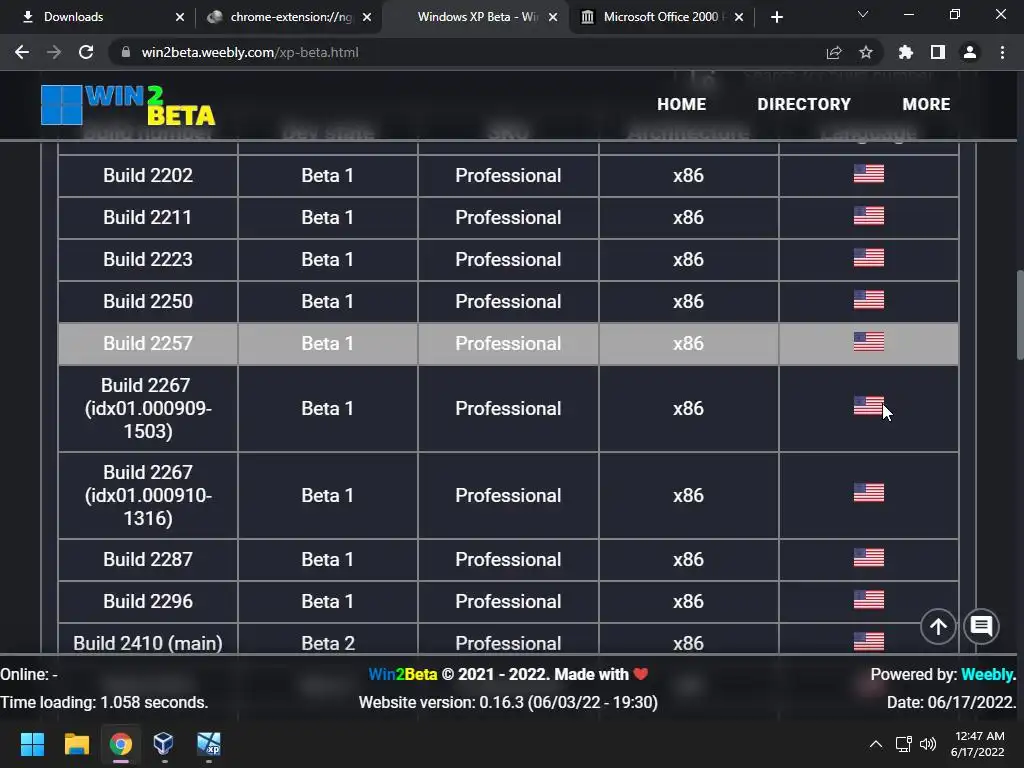Select the Build 2211 cell

(x=148, y=217)
